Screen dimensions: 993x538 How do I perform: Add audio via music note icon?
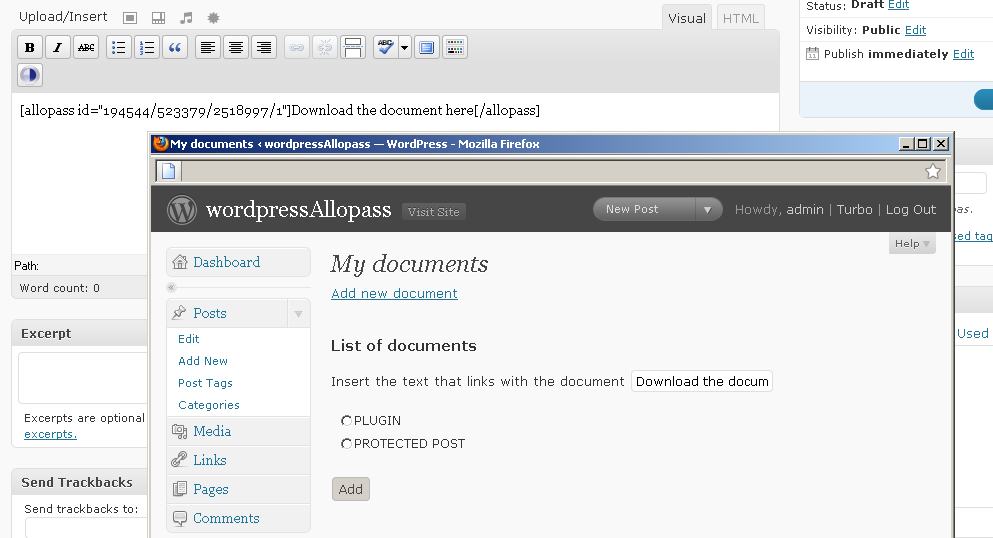186,18
